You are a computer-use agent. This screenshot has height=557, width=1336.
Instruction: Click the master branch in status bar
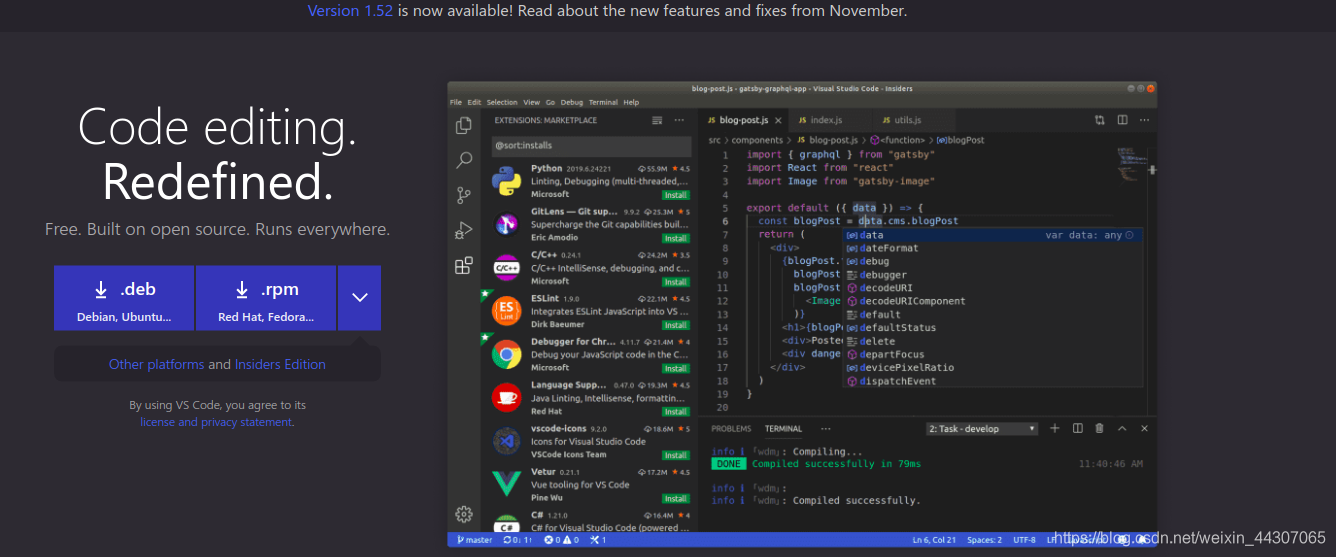pos(475,540)
